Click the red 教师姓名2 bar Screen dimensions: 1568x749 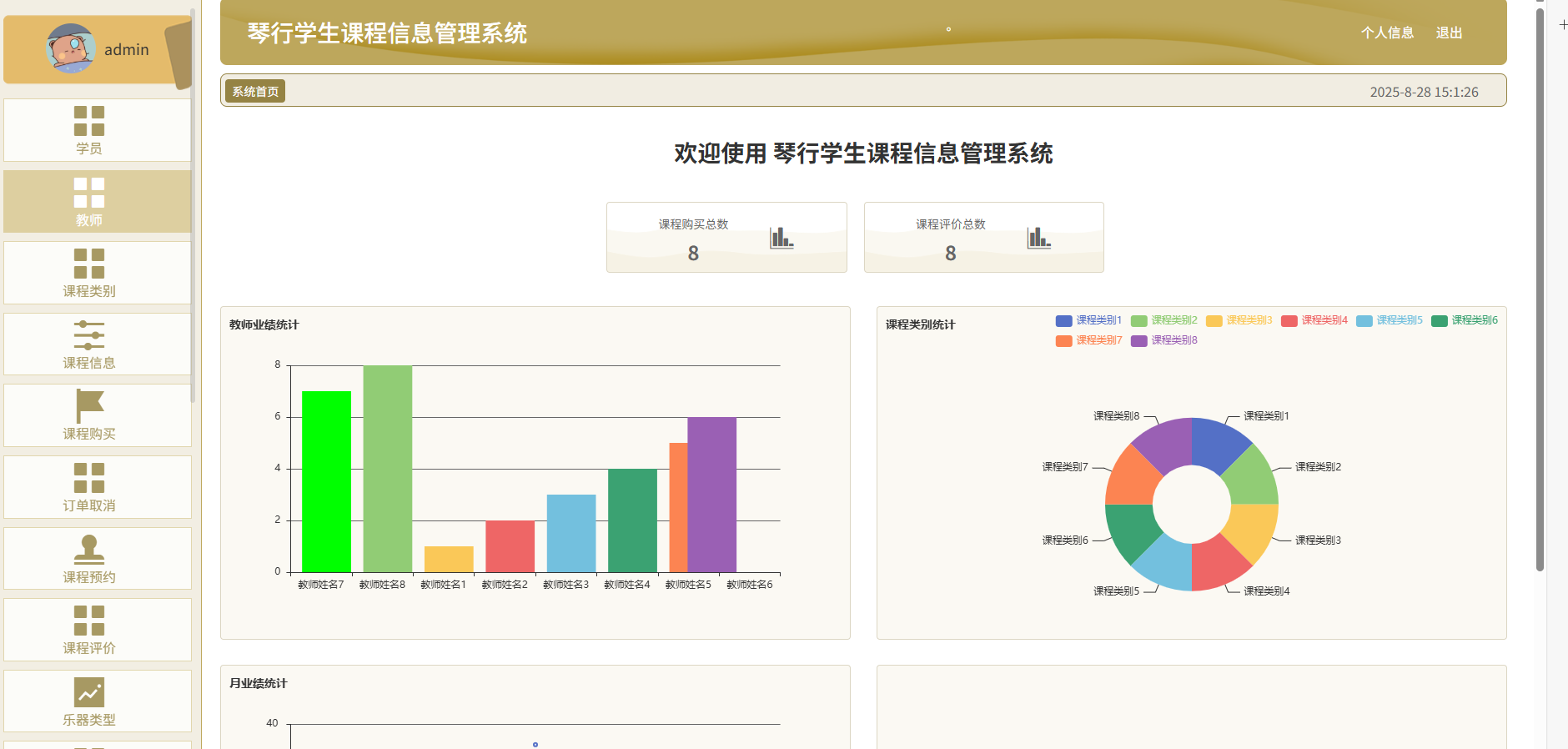coord(510,546)
